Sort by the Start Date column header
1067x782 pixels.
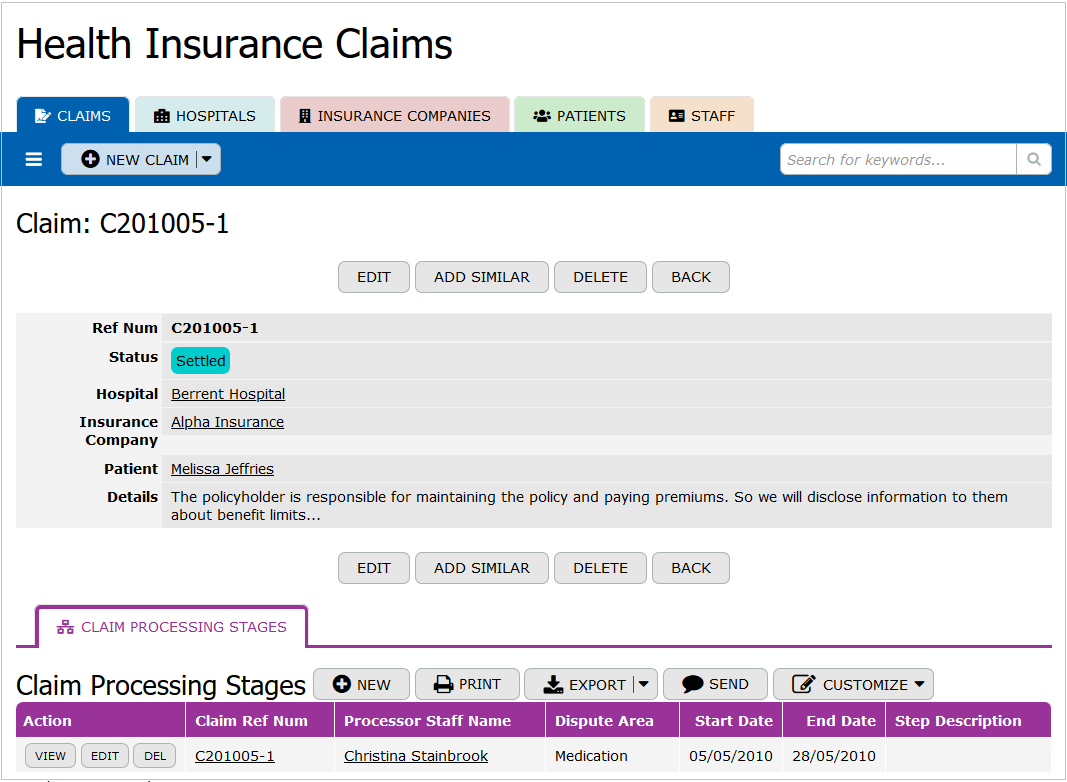[733, 721]
